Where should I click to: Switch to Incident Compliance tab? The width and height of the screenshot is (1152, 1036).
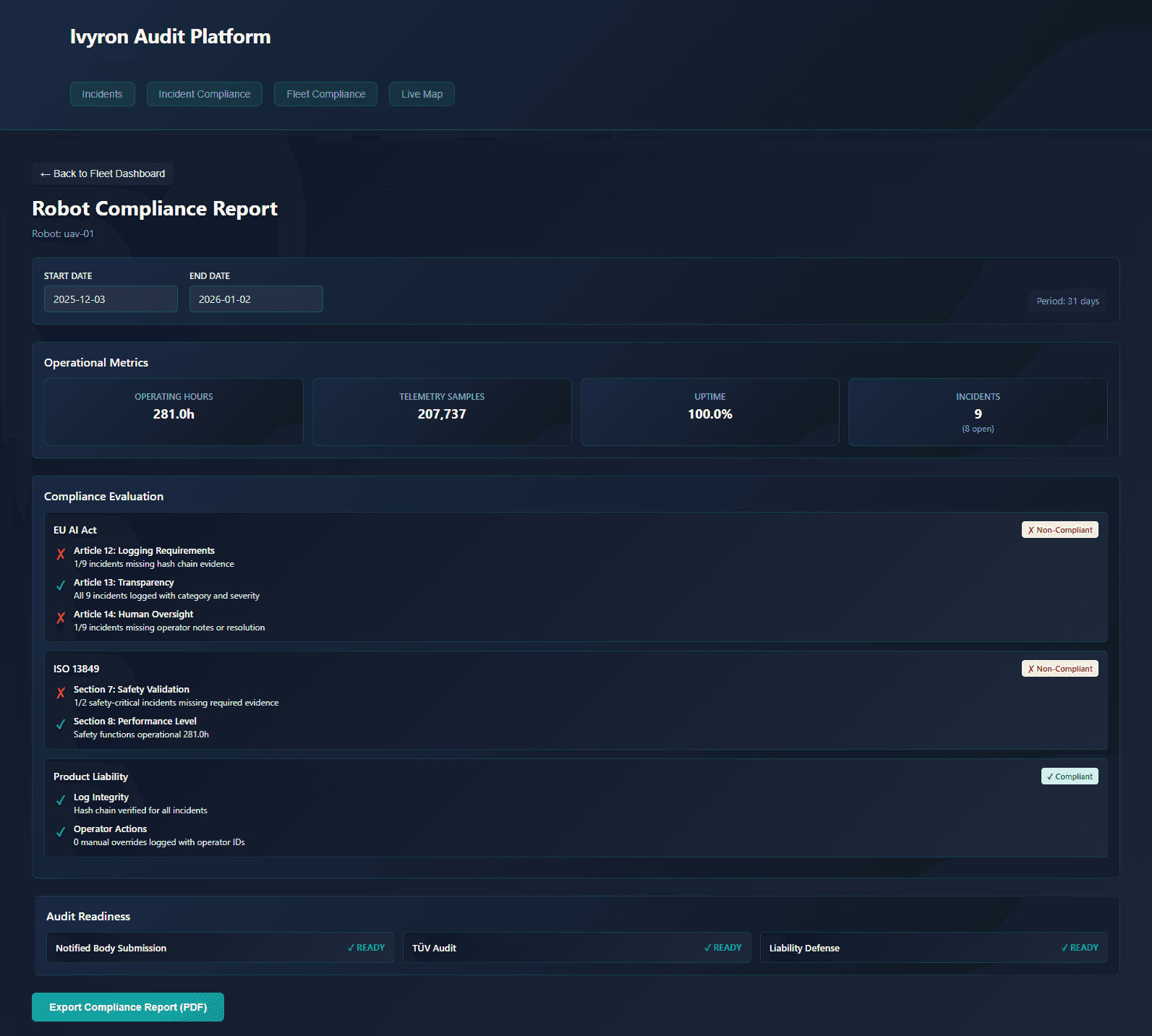[205, 94]
